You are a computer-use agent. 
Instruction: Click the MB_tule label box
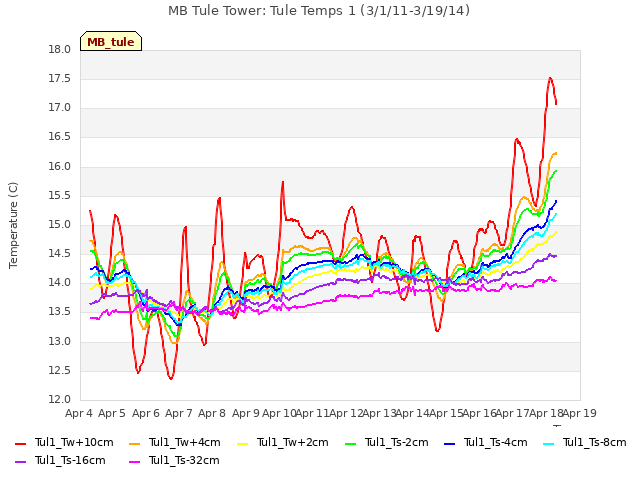point(111,41)
